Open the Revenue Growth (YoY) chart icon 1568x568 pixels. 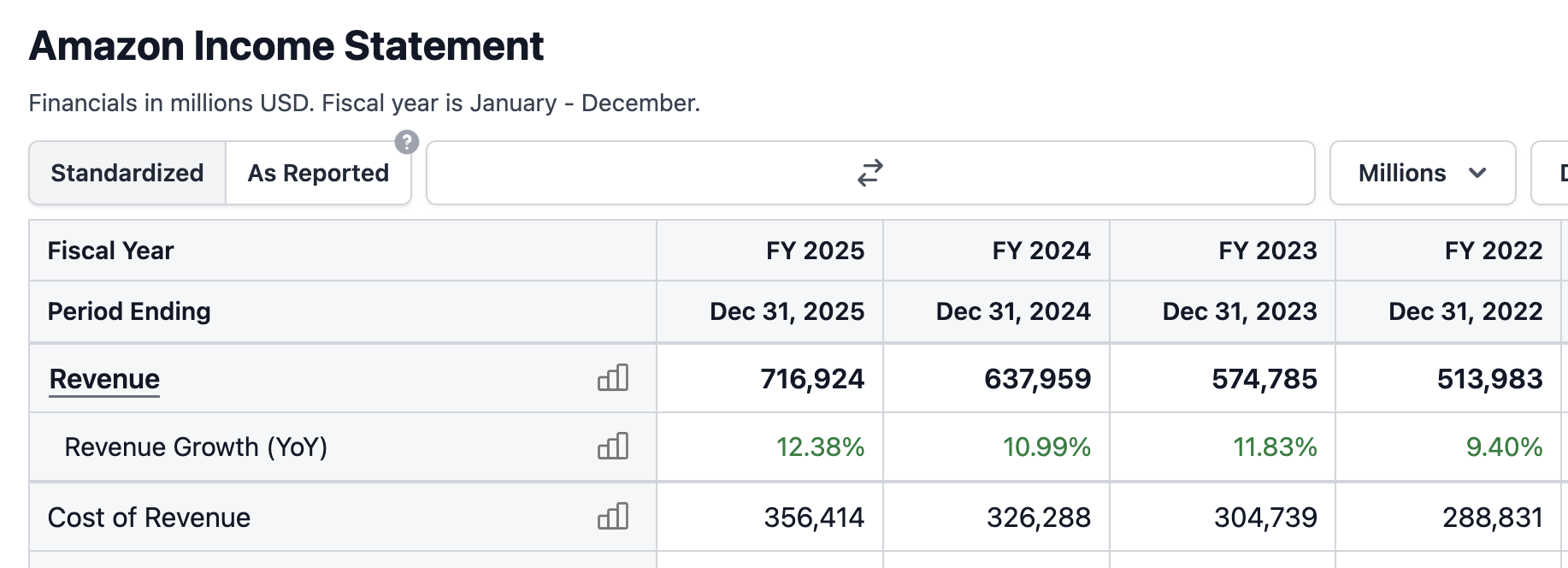[613, 446]
